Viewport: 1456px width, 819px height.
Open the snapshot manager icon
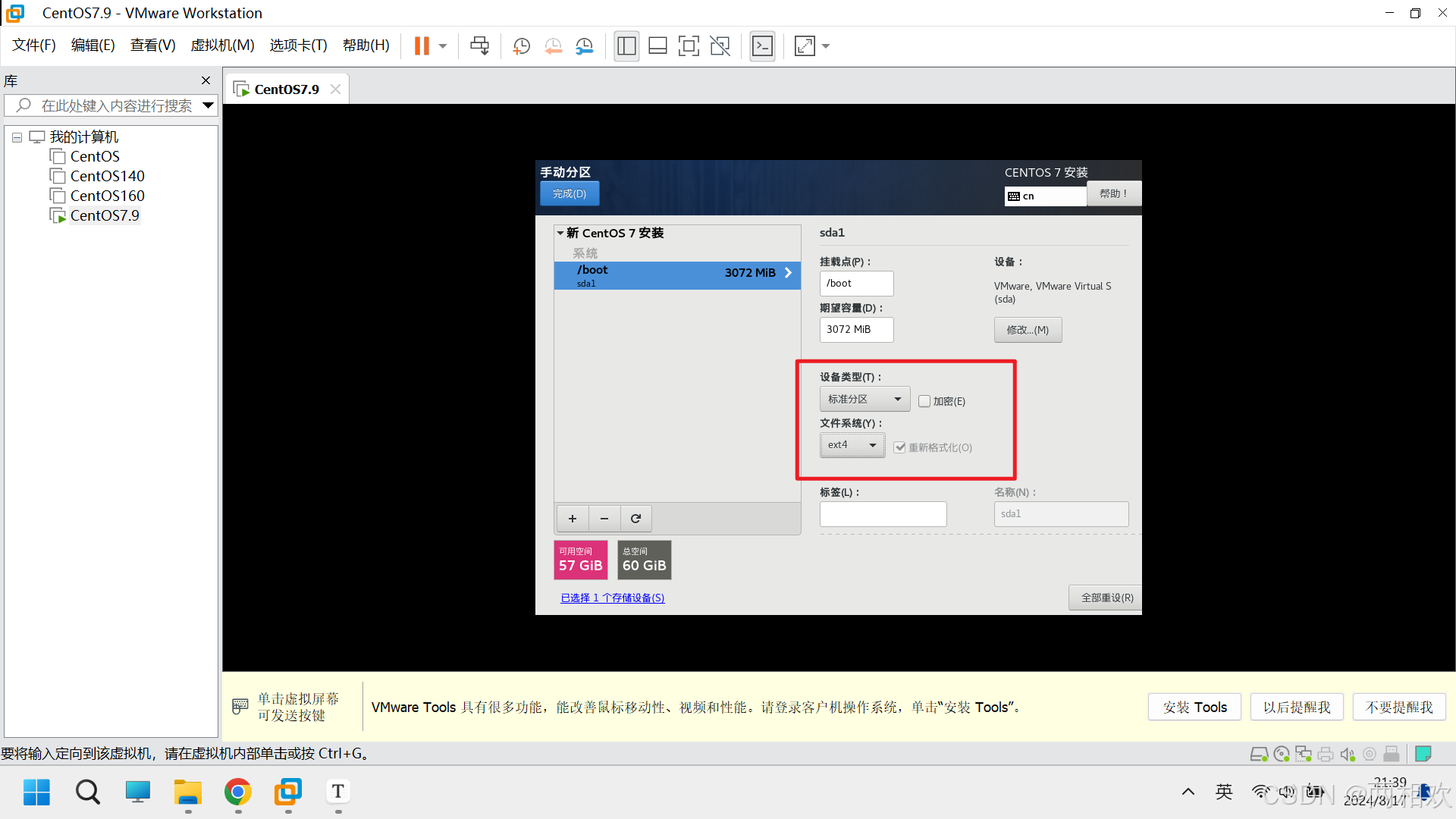click(584, 46)
